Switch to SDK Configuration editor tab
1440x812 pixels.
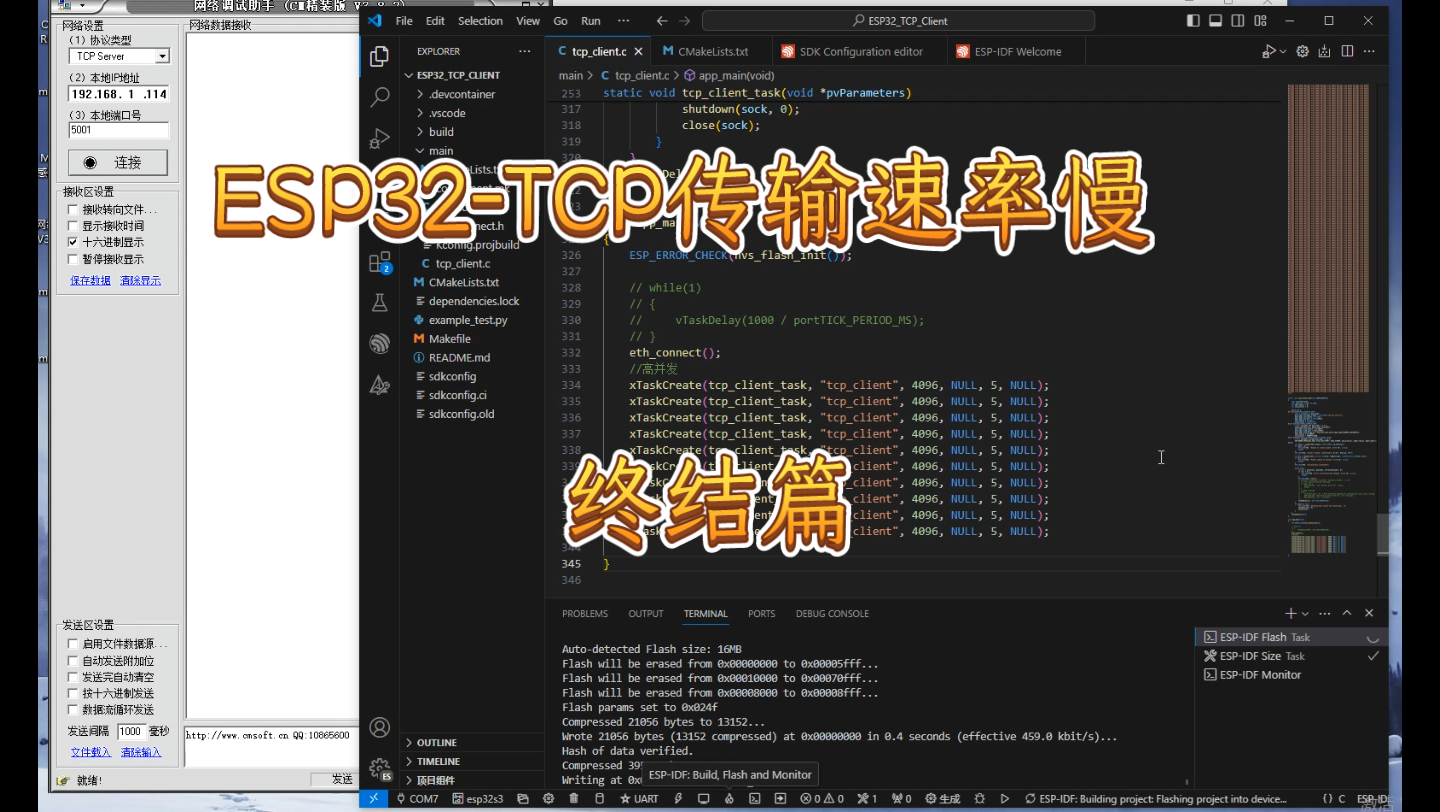point(859,51)
